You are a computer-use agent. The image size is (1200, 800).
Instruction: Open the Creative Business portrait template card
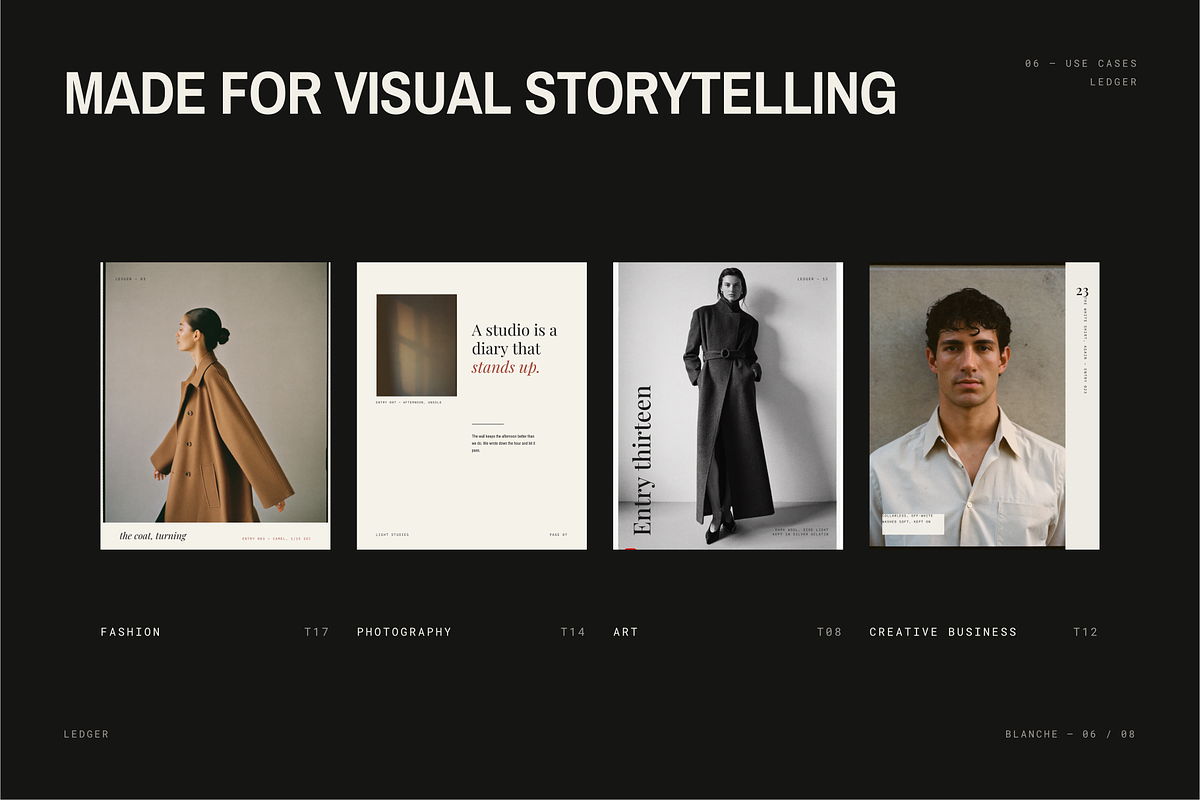[984, 406]
